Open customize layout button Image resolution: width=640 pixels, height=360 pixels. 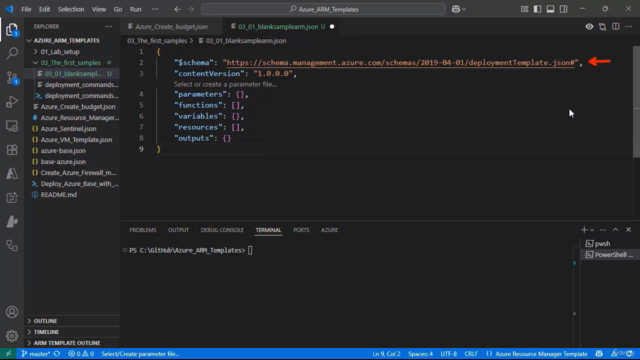(x=524, y=9)
